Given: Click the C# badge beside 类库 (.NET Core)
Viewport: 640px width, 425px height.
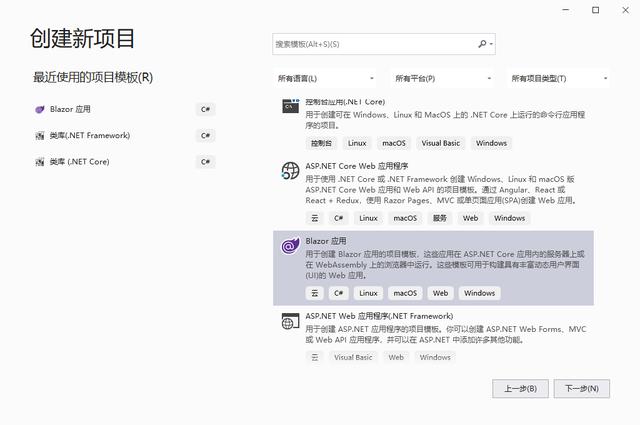Looking at the screenshot, I should pos(205,162).
